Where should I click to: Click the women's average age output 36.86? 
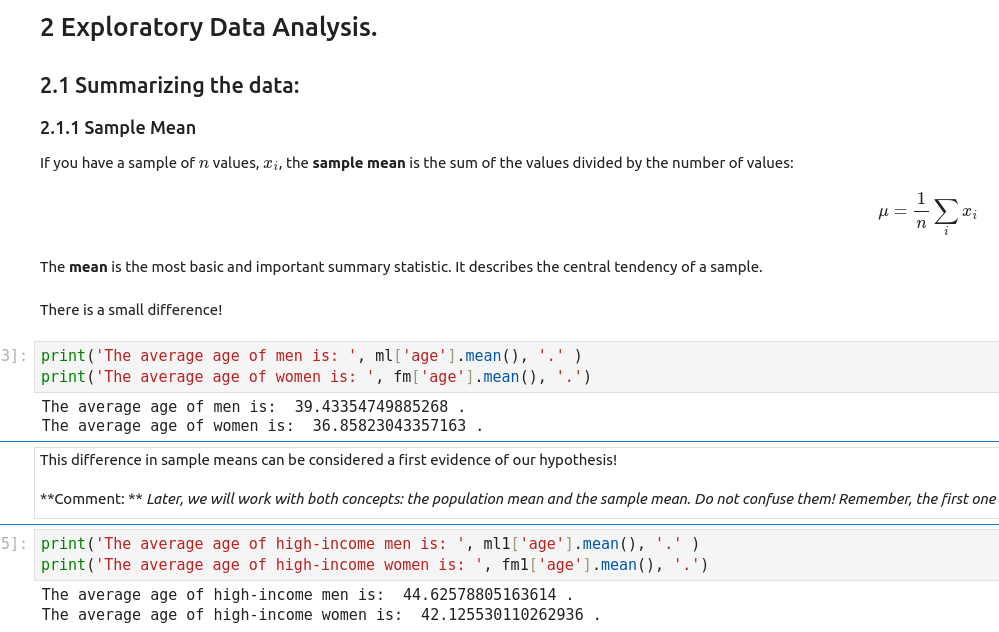click(389, 426)
